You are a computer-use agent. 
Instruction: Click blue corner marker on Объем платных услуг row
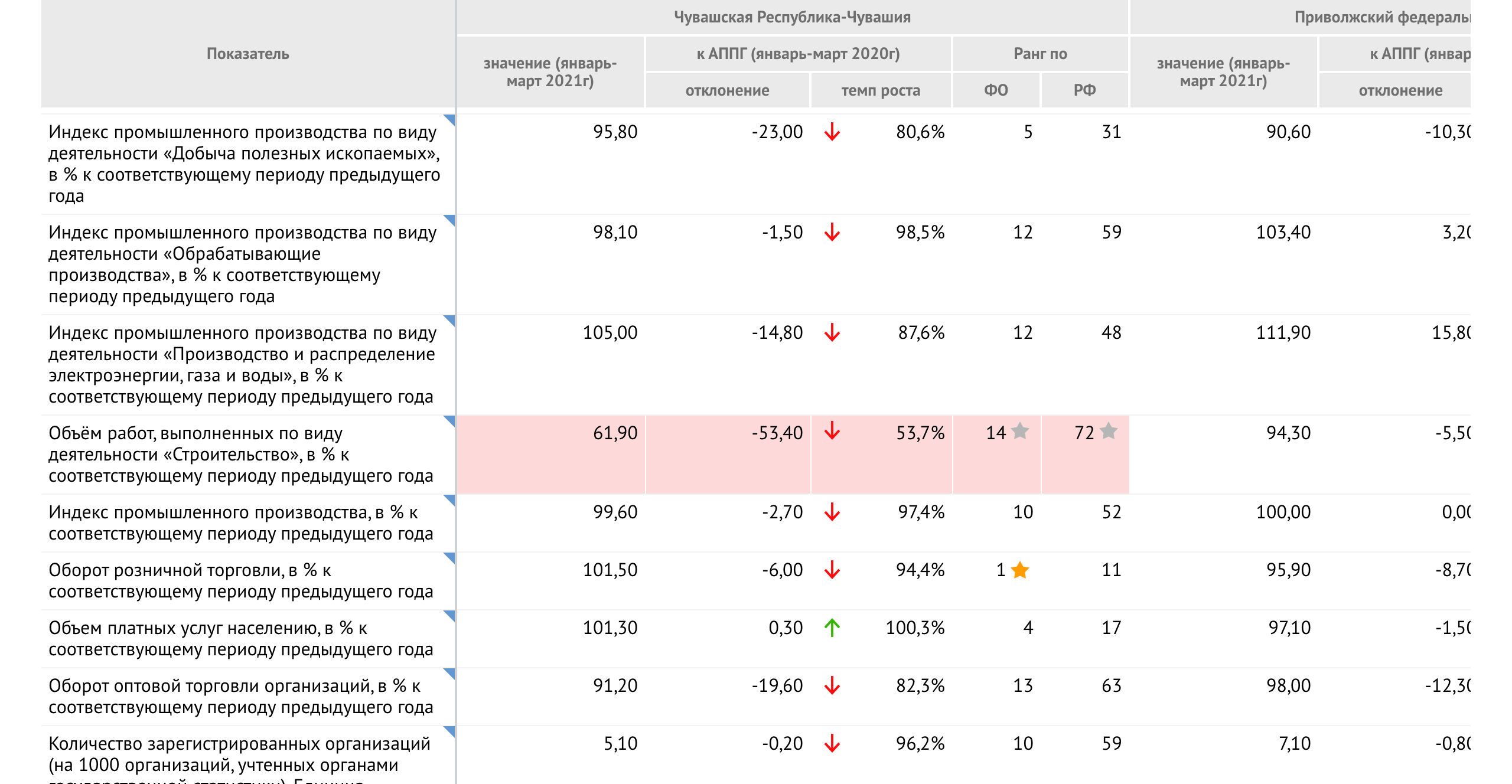coord(450,615)
